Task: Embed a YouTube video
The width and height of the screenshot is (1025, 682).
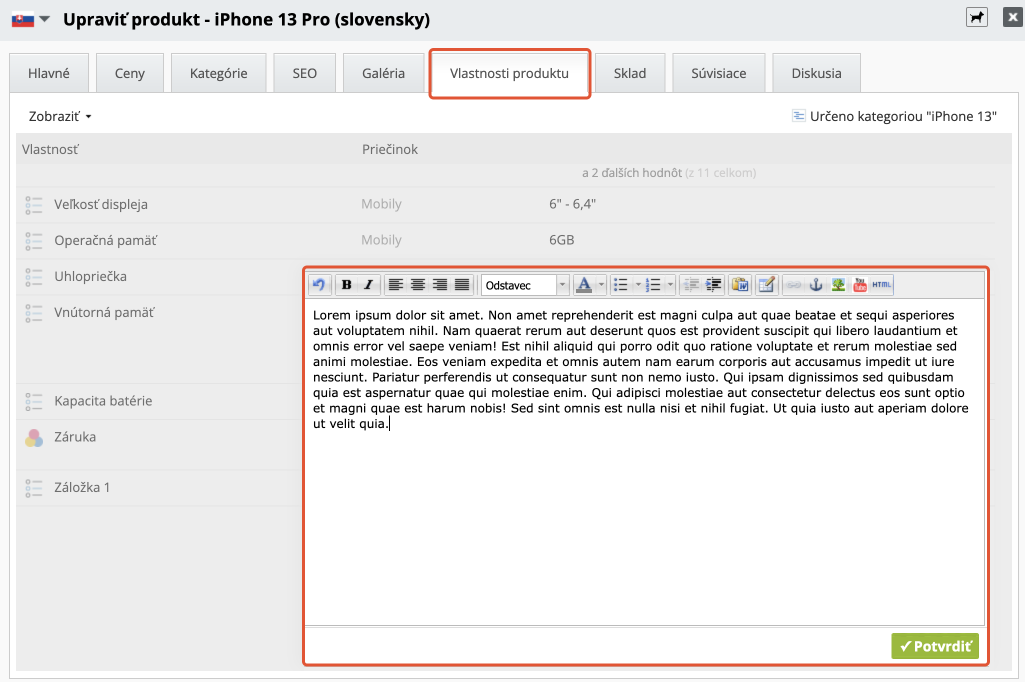Action: tap(860, 284)
